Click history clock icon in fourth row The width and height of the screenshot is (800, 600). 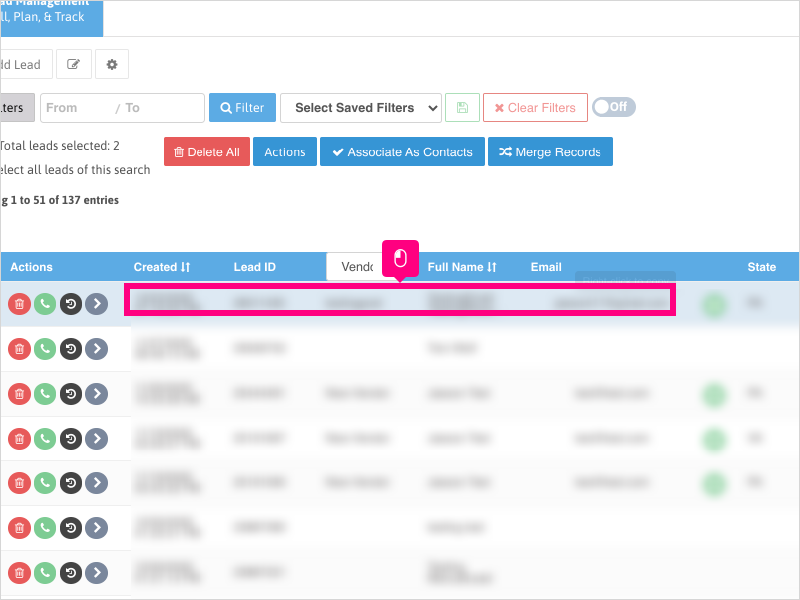[71, 439]
